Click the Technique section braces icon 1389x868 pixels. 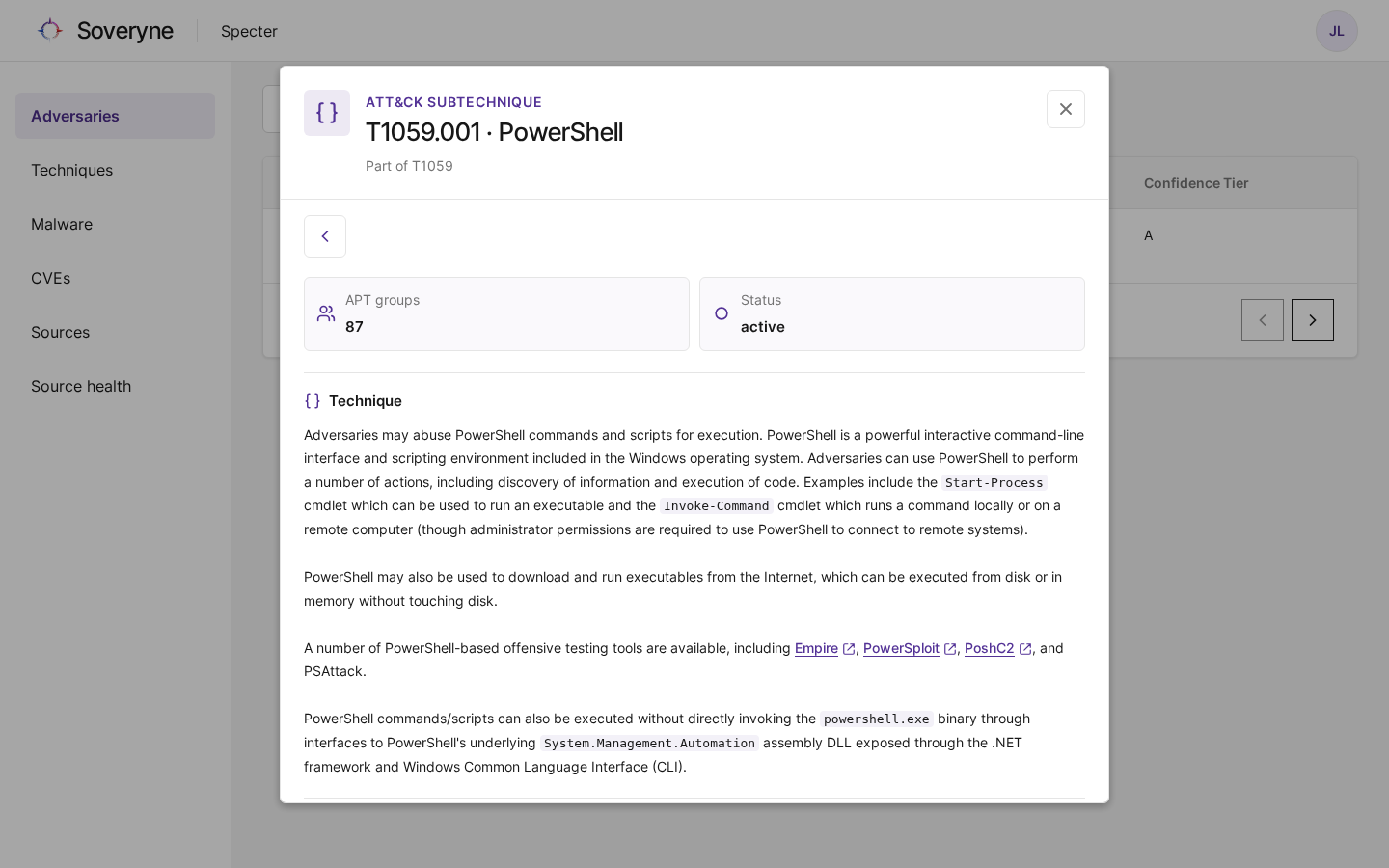point(313,401)
